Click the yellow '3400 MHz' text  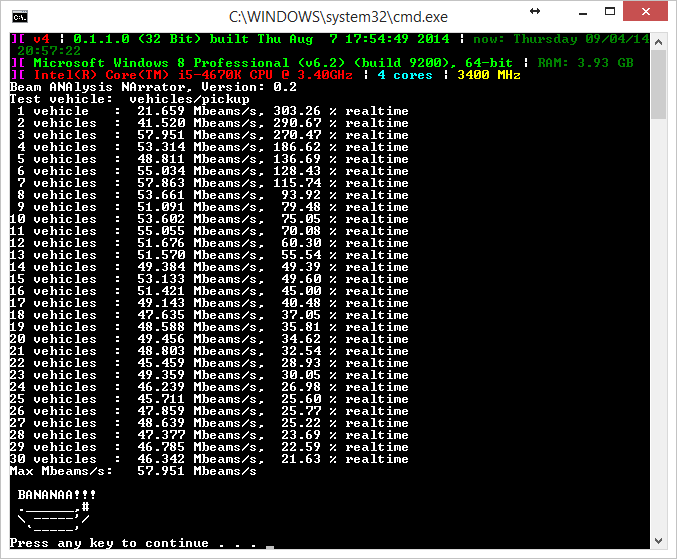(489, 75)
